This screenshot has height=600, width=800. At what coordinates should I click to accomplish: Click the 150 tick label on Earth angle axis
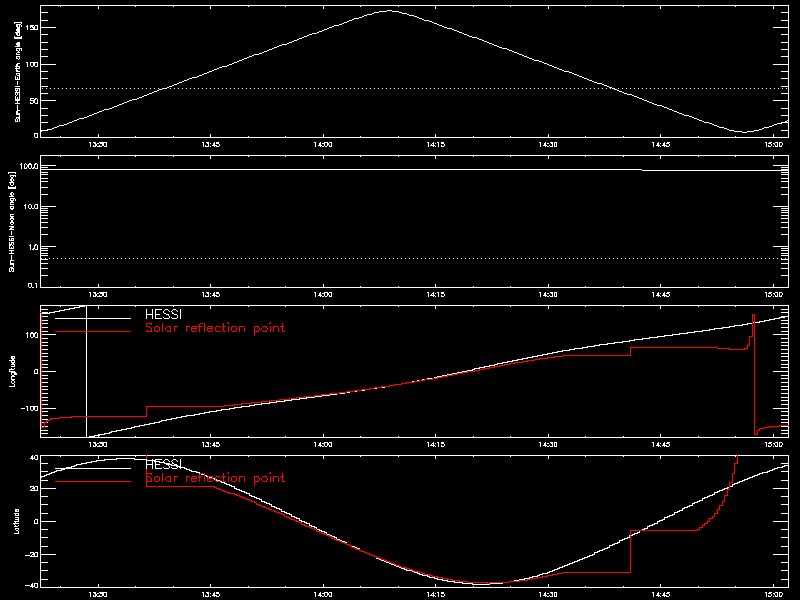(32, 28)
